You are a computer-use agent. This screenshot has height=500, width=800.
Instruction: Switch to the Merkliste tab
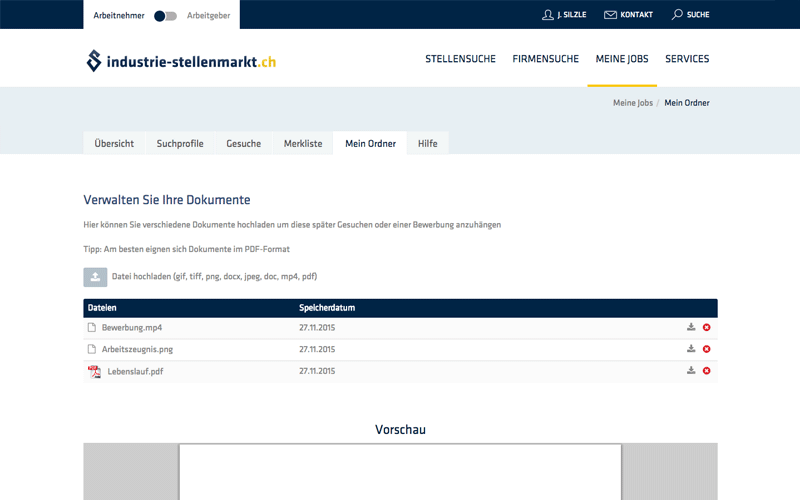303,144
